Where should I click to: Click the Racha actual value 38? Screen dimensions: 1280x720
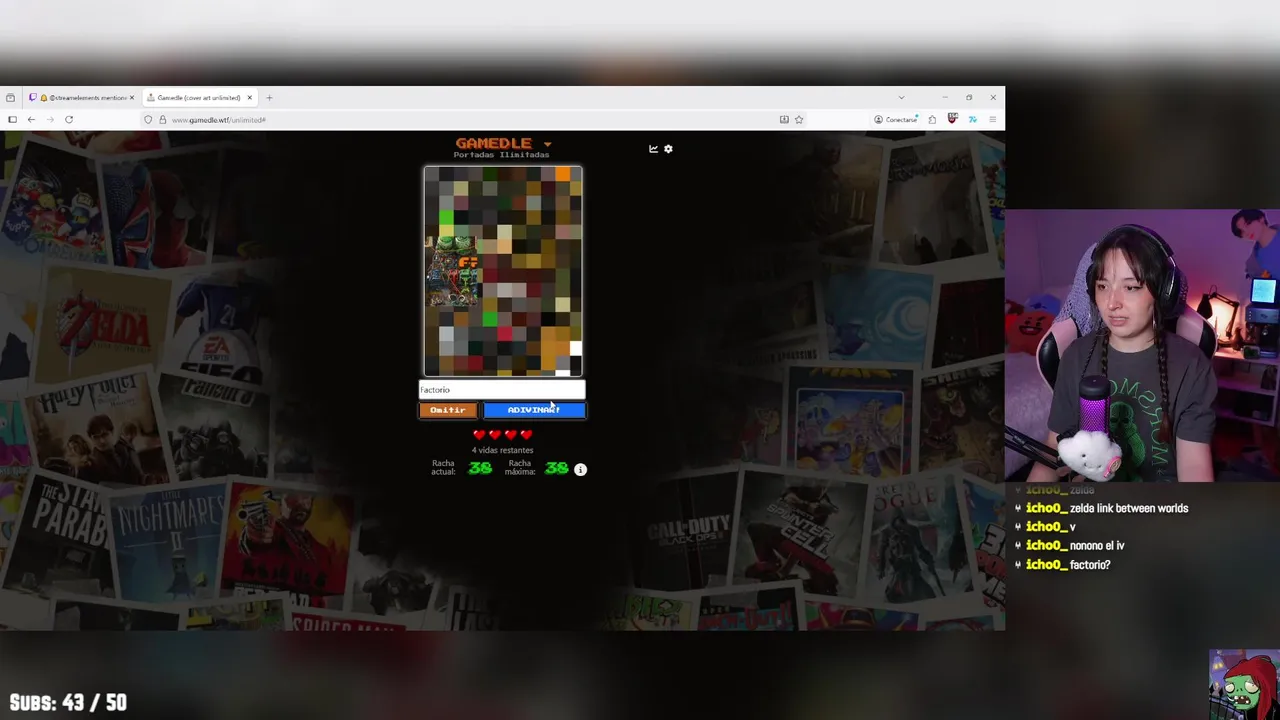point(480,468)
